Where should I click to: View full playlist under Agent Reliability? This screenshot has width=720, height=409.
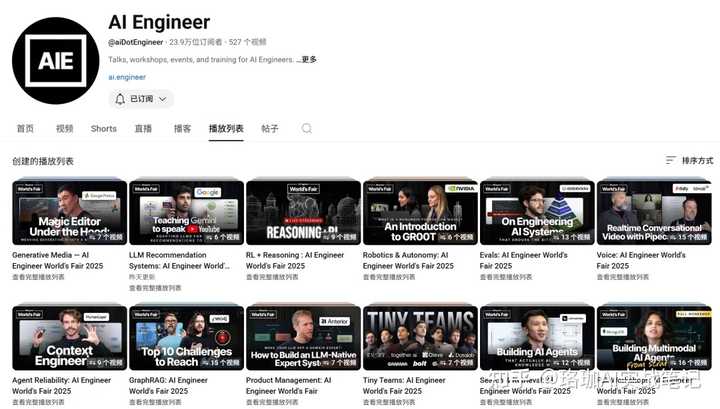(x=39, y=402)
